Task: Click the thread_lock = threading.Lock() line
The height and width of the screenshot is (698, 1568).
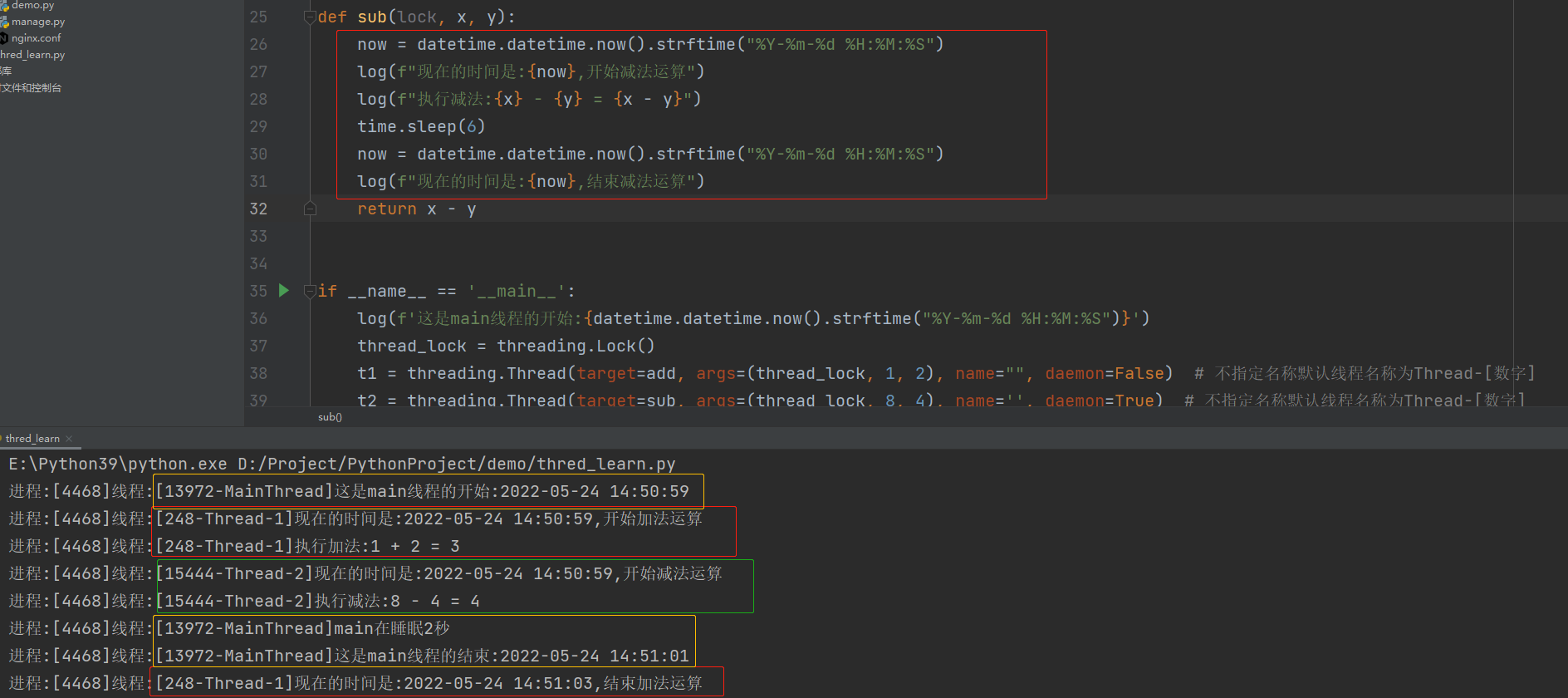Action: pyautogui.click(x=506, y=346)
